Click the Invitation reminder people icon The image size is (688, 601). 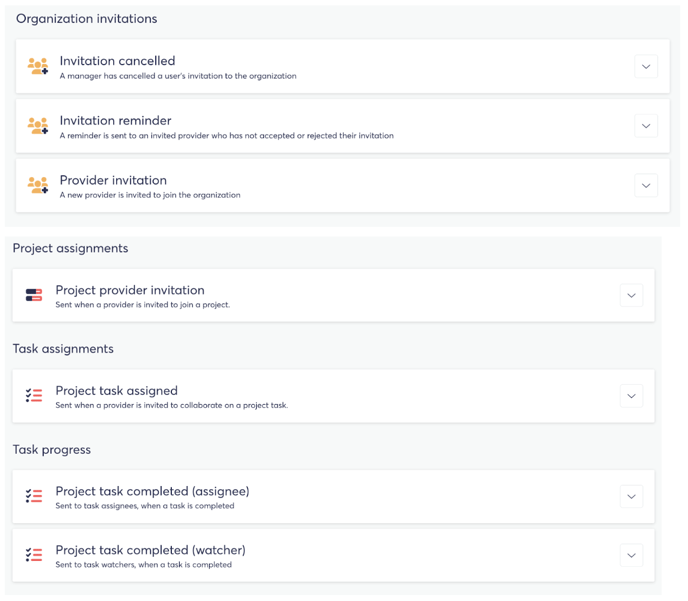[x=38, y=126]
